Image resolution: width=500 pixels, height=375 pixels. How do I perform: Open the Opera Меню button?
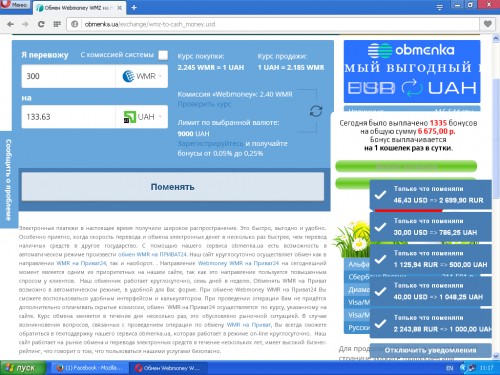point(15,5)
